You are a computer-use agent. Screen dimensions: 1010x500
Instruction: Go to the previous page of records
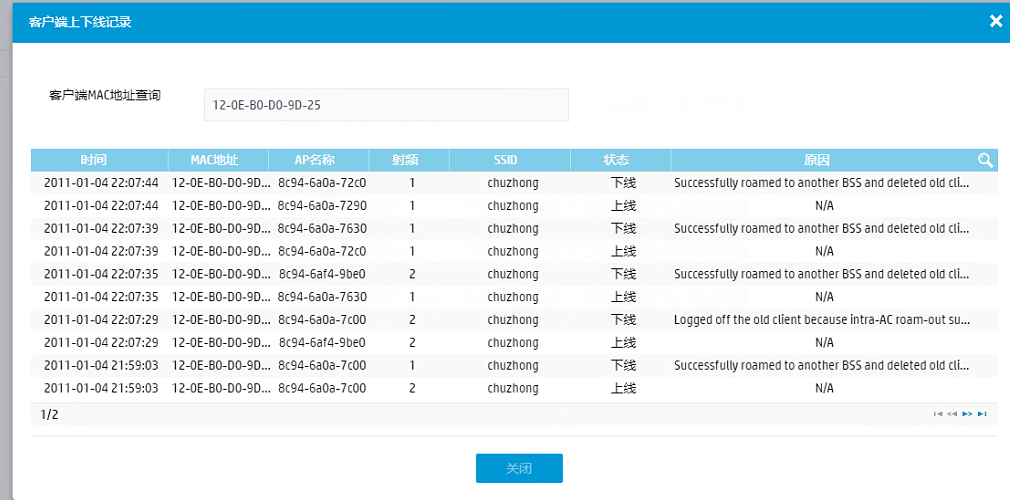pyautogui.click(x=953, y=414)
